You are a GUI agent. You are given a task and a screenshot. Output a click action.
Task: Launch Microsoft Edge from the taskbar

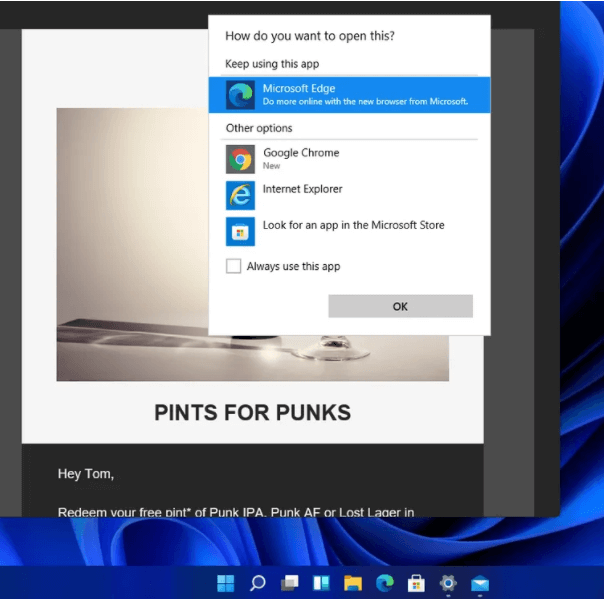click(385, 583)
